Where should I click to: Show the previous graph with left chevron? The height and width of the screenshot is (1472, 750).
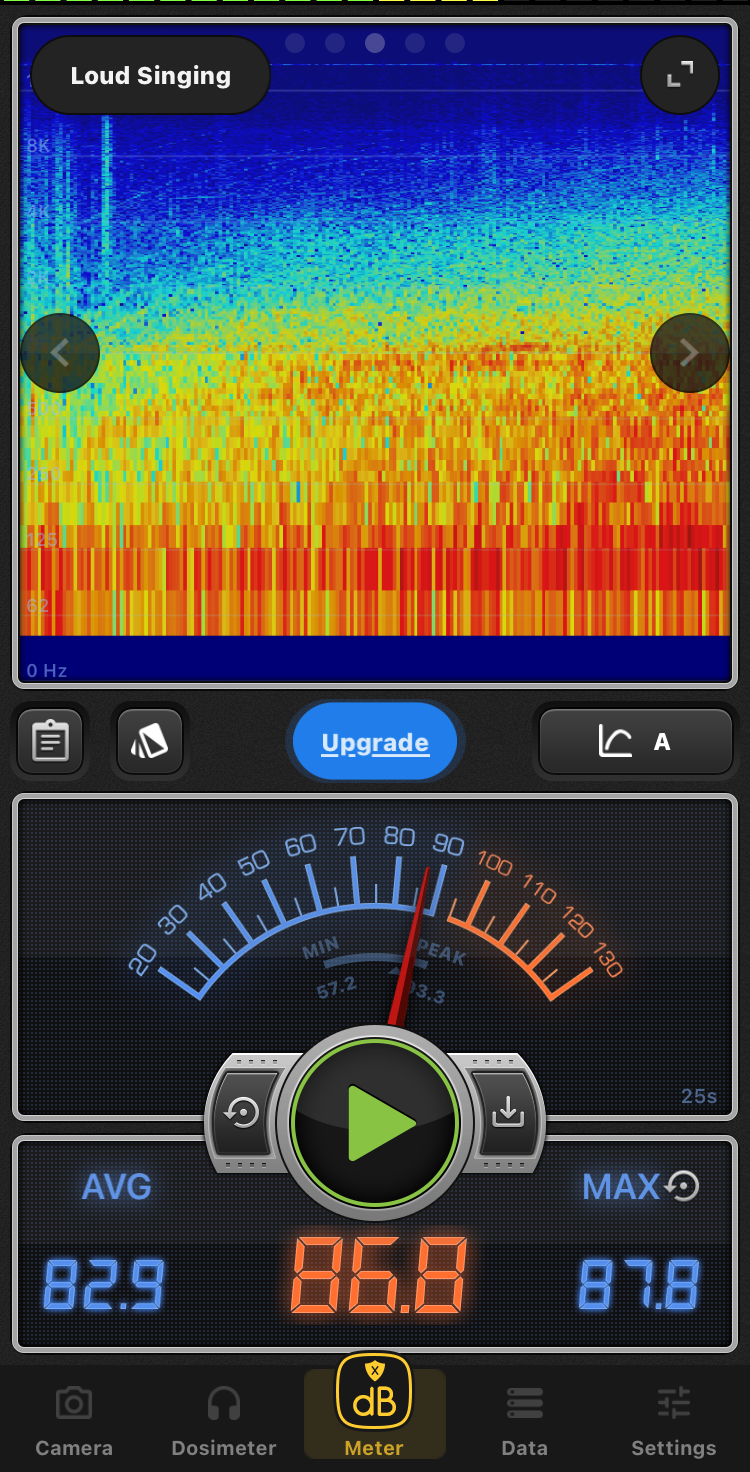pyautogui.click(x=60, y=353)
